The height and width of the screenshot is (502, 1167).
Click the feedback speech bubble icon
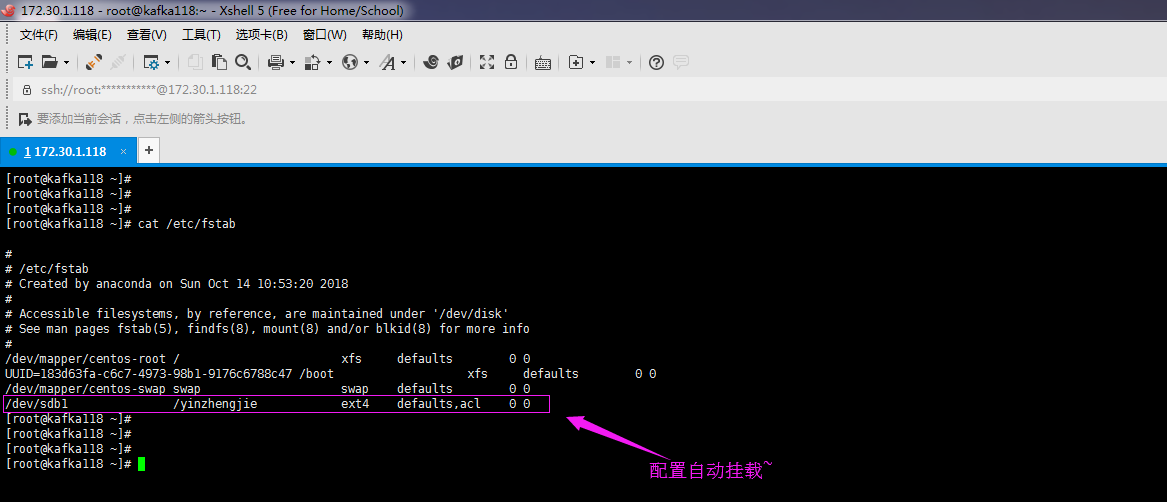point(680,63)
